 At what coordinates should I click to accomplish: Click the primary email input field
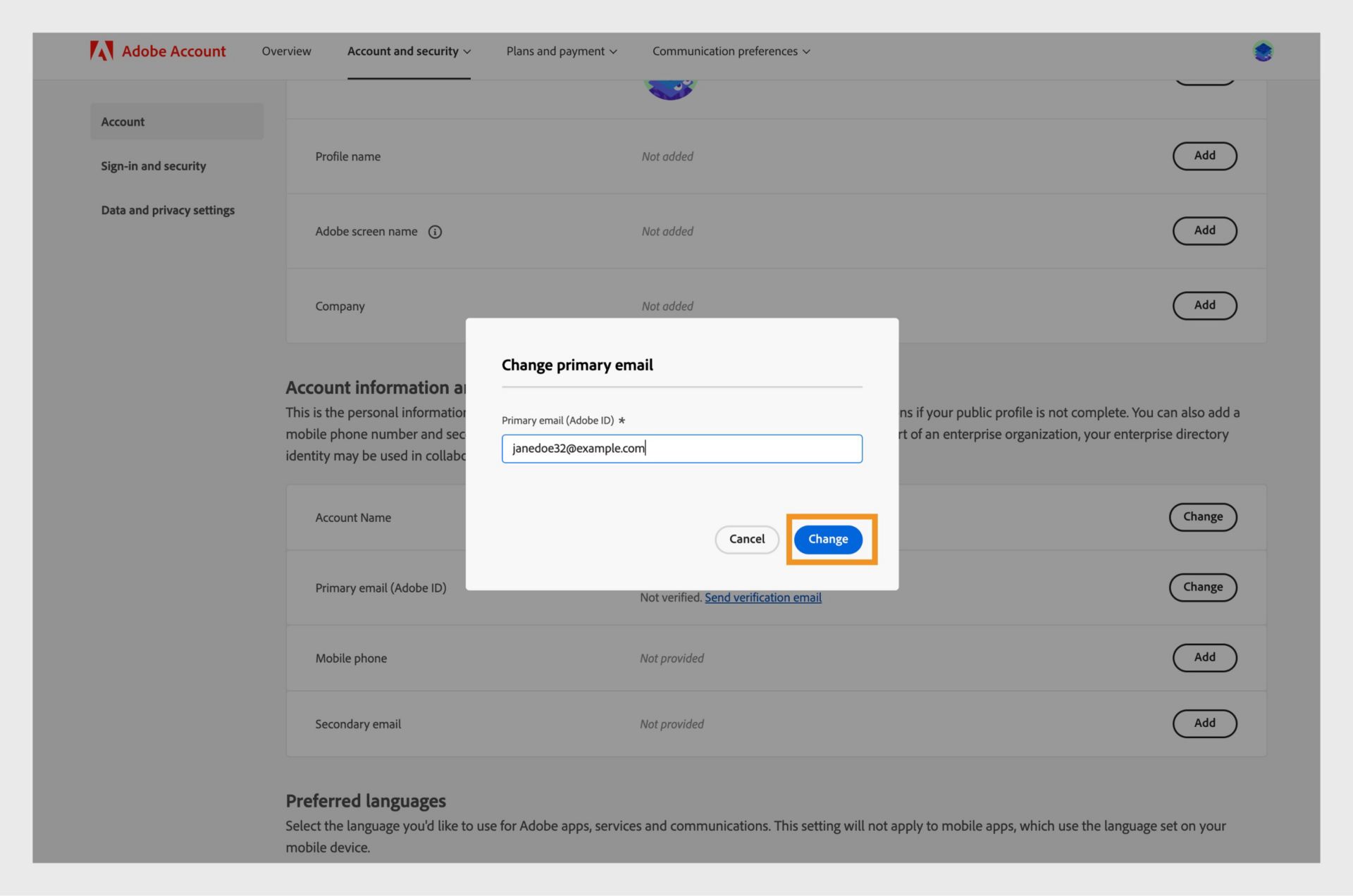(x=682, y=448)
